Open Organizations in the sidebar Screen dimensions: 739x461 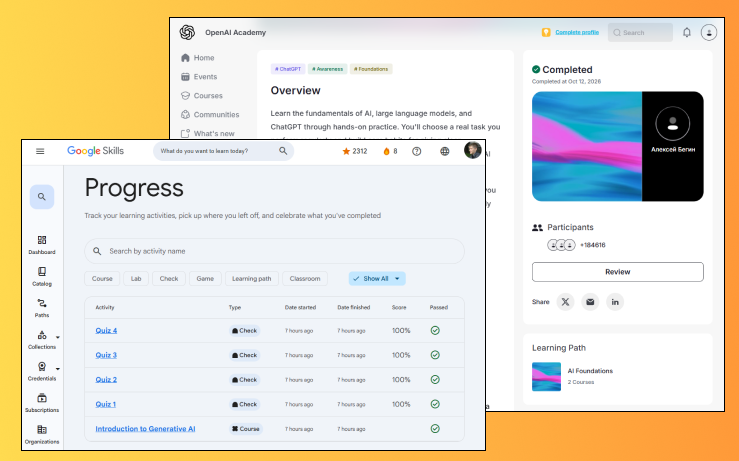pos(42,435)
